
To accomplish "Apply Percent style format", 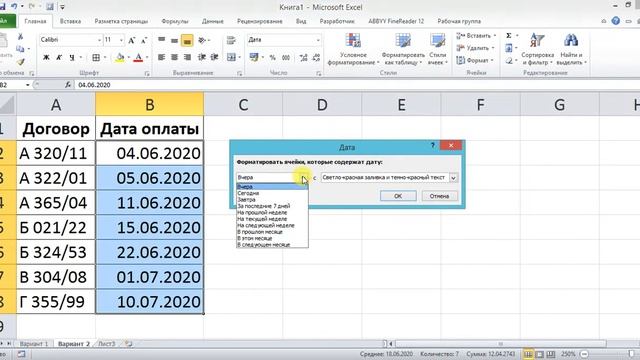I will pos(273,58).
